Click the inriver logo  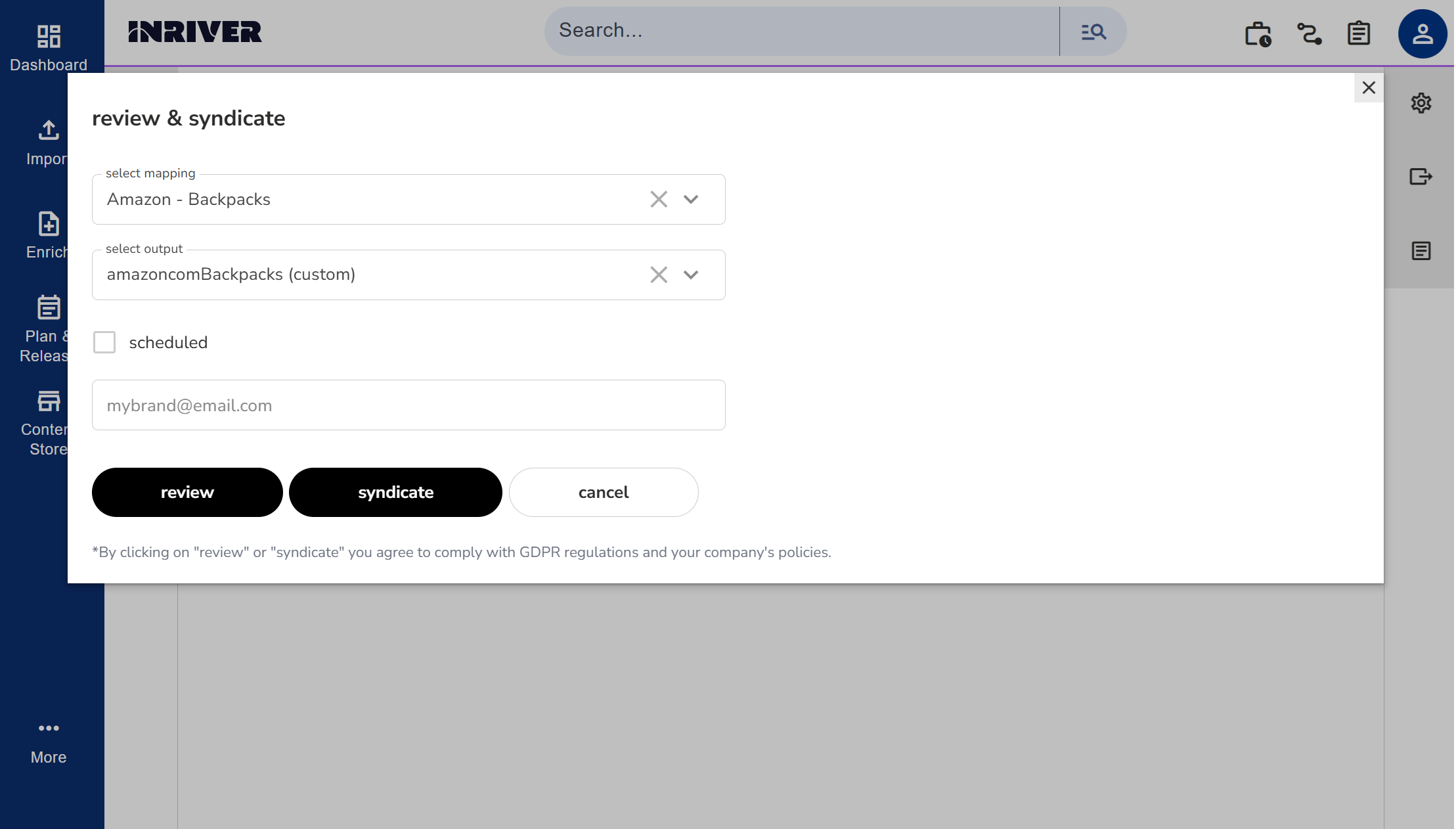195,32
